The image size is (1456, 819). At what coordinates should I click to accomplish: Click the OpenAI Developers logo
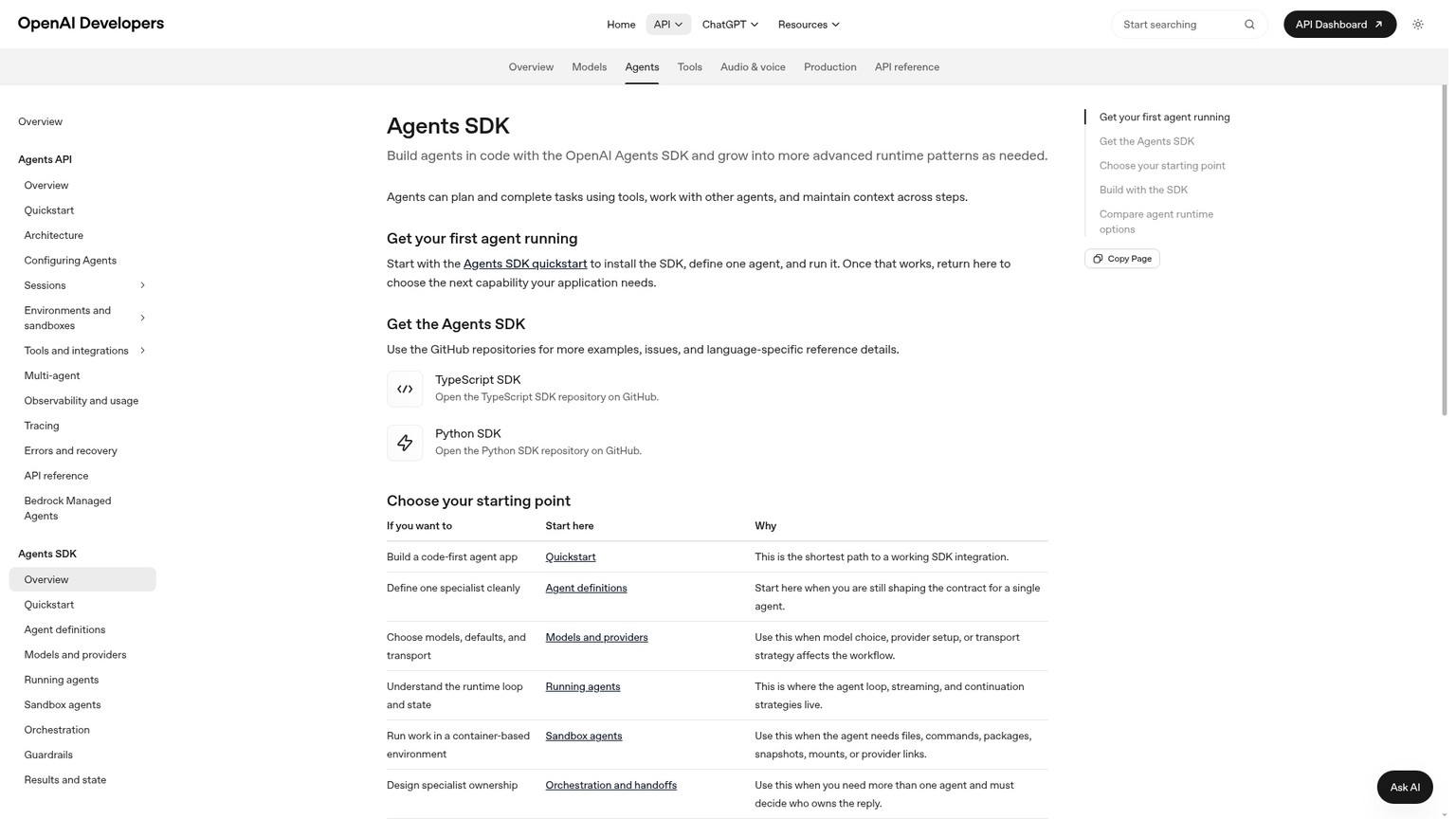91,24
